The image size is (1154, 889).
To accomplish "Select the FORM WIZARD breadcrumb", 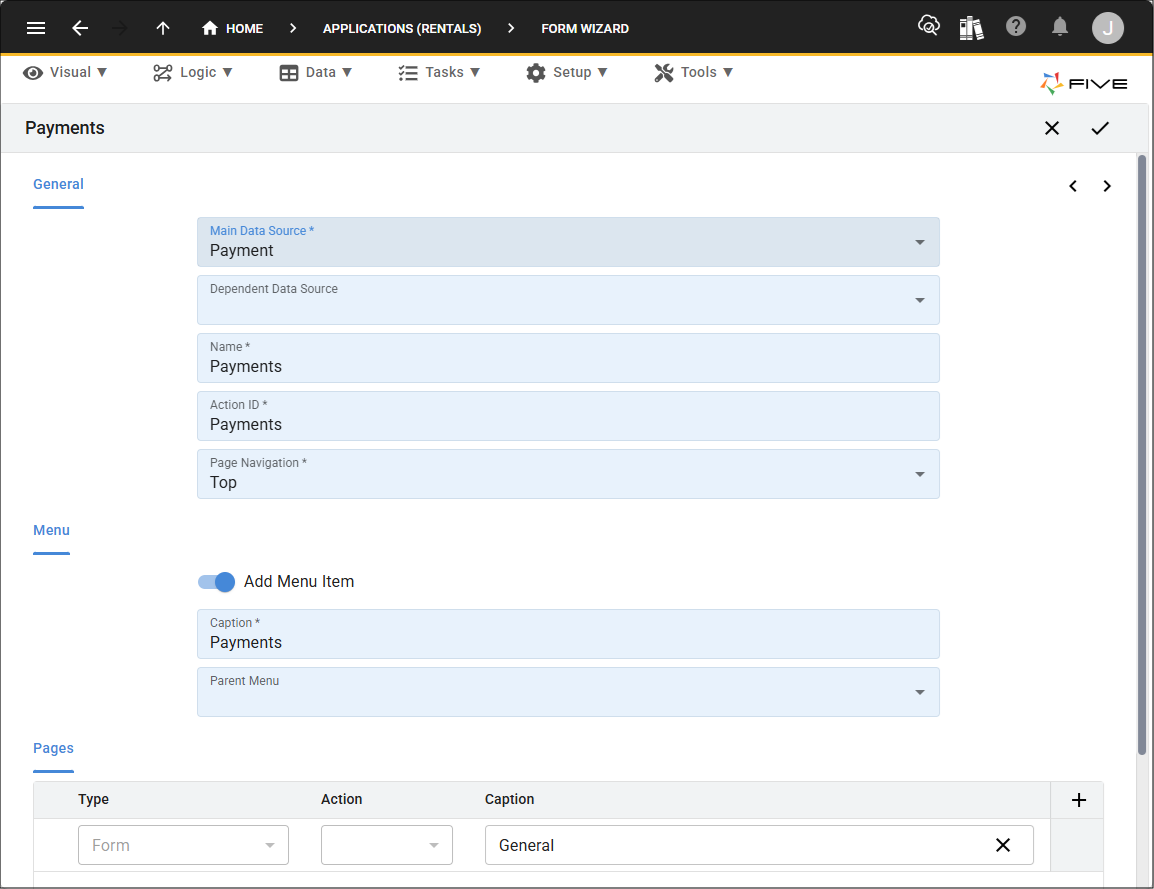I will point(585,29).
